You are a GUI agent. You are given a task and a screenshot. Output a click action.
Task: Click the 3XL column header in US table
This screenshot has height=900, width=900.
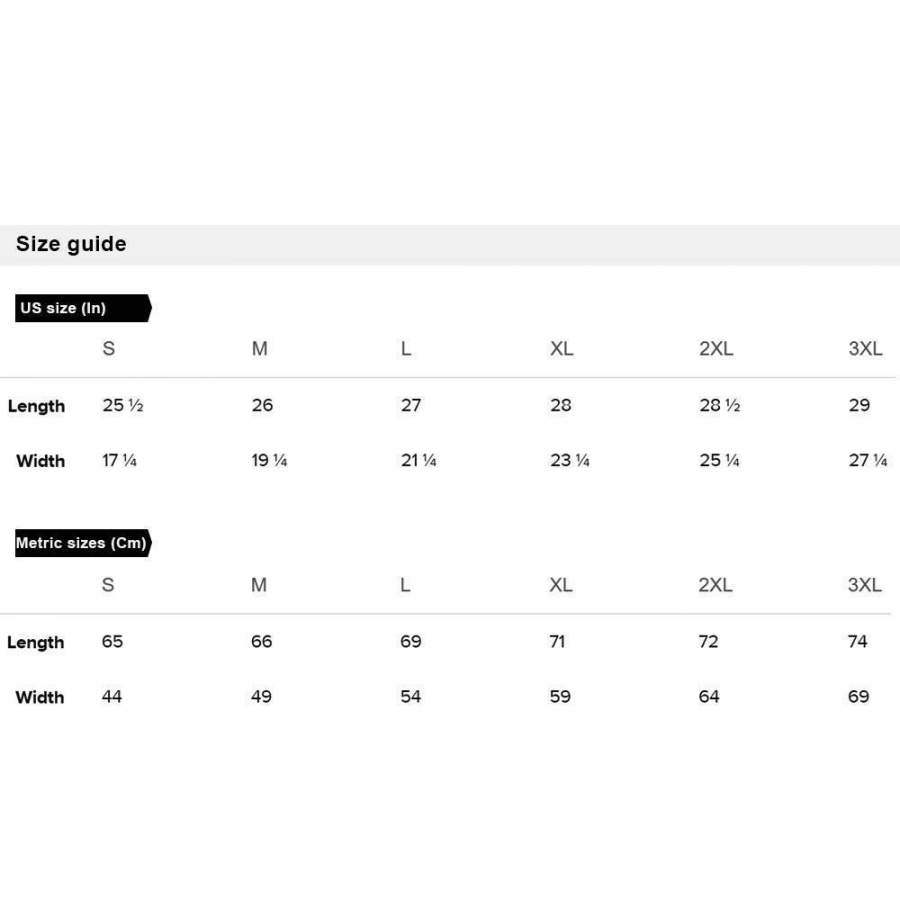[865, 349]
